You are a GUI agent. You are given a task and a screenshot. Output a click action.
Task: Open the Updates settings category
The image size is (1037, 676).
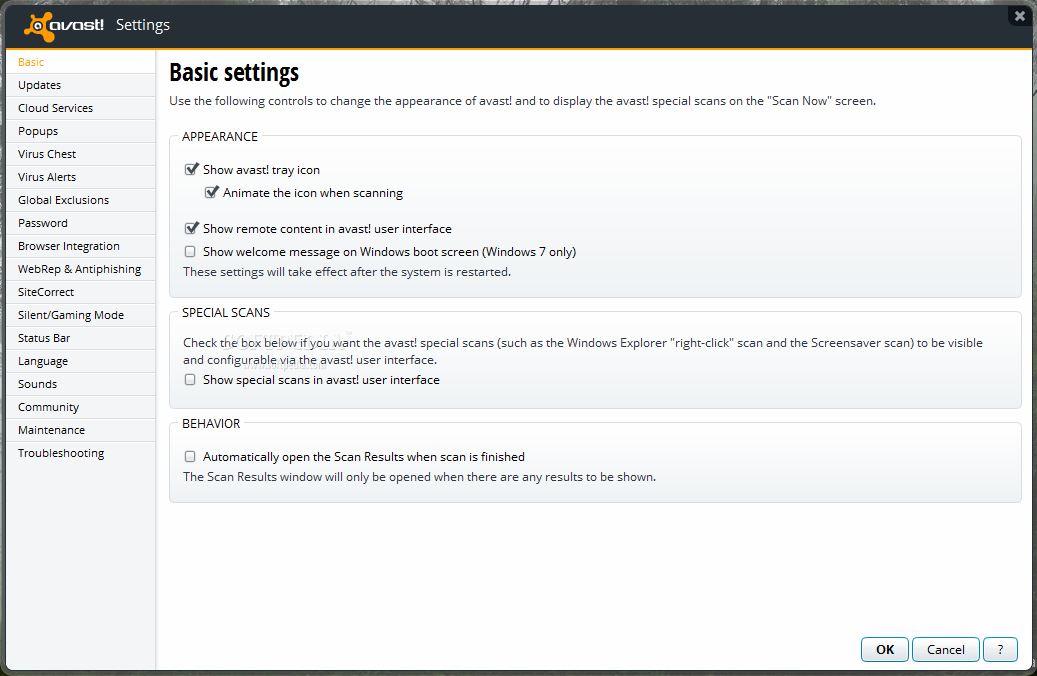pyautogui.click(x=81, y=85)
